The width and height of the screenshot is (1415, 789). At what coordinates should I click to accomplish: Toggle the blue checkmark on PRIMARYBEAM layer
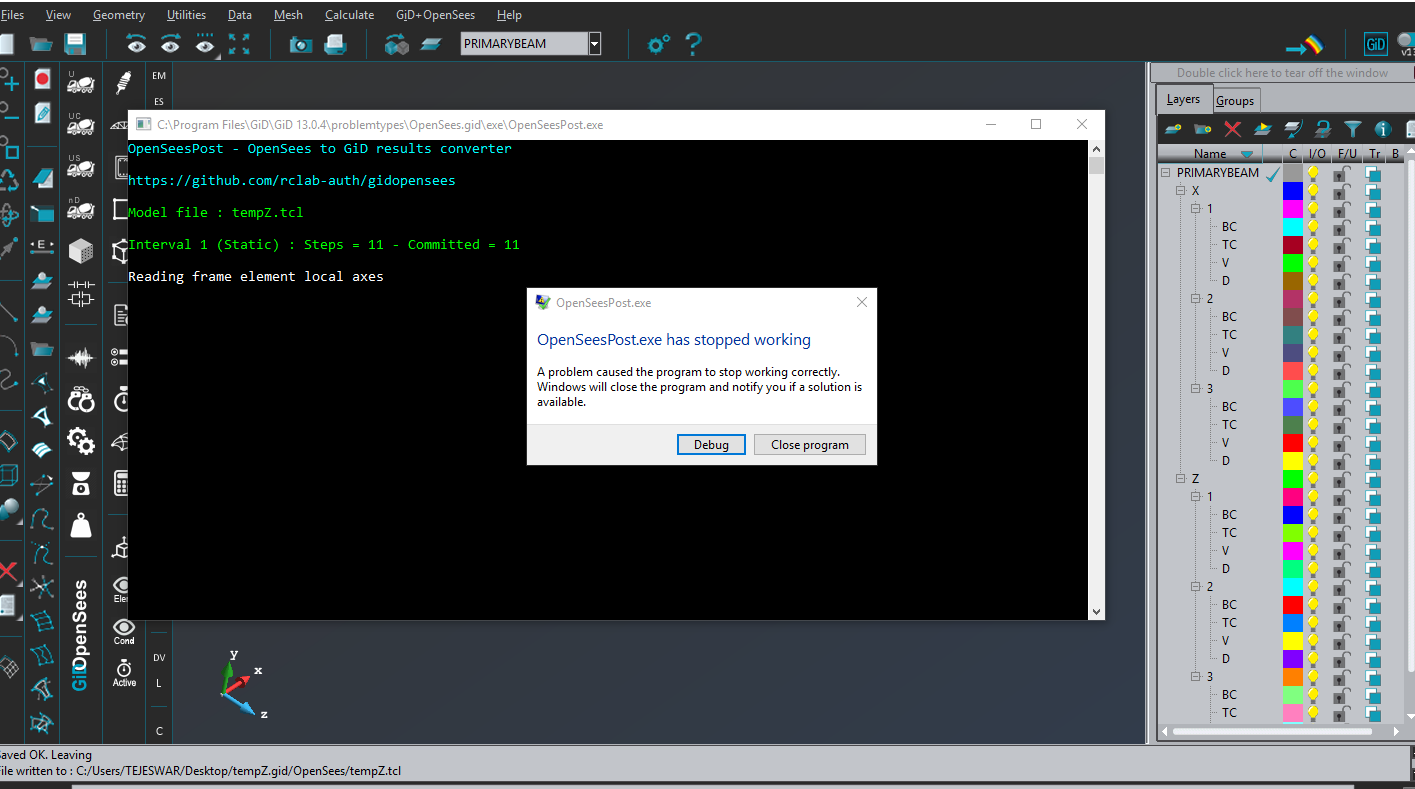tap(1271, 172)
